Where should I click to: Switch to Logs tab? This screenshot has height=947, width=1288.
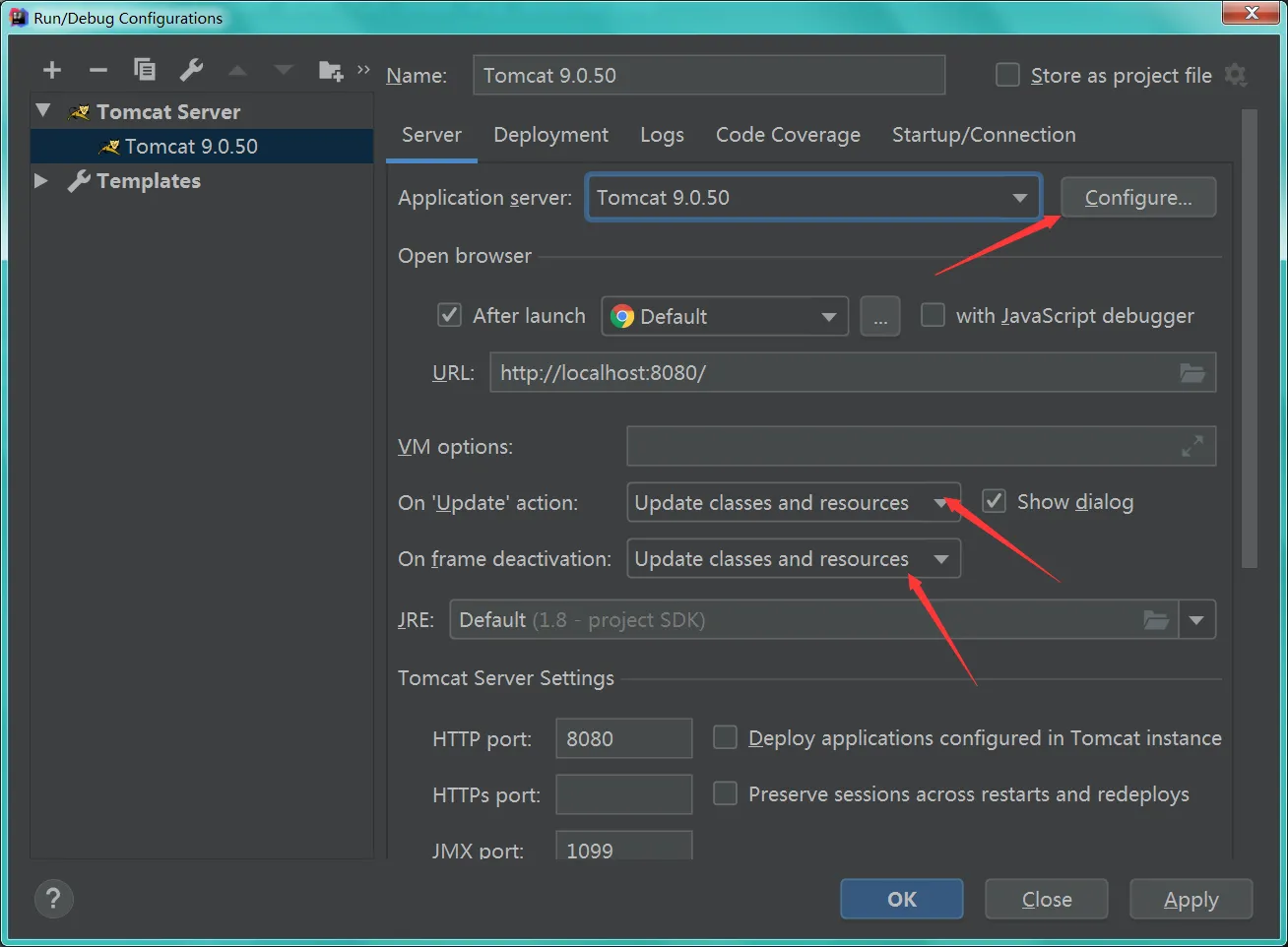pyautogui.click(x=662, y=135)
